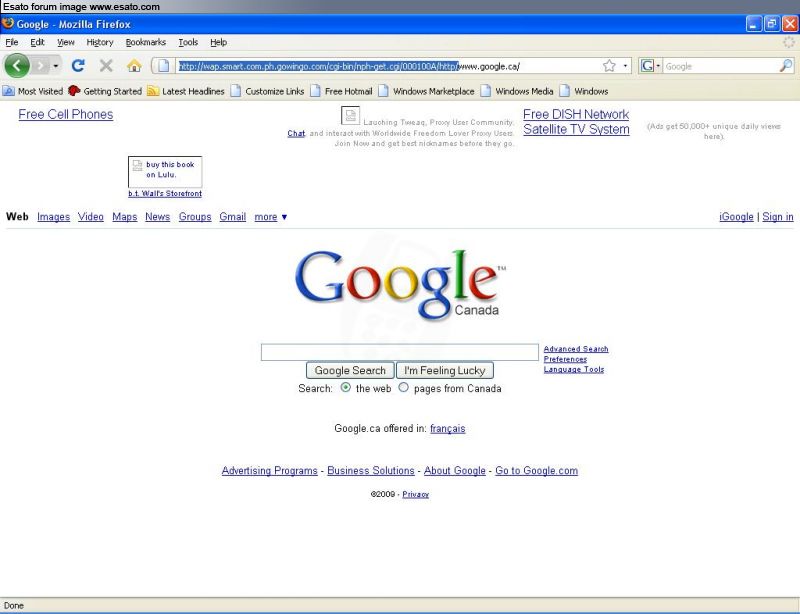800x614 pixels.
Task: Click the search magnifier icon
Action: (786, 66)
